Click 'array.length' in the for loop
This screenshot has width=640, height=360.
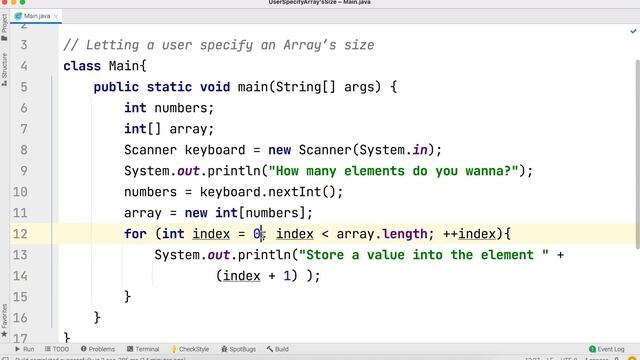pyautogui.click(x=382, y=234)
